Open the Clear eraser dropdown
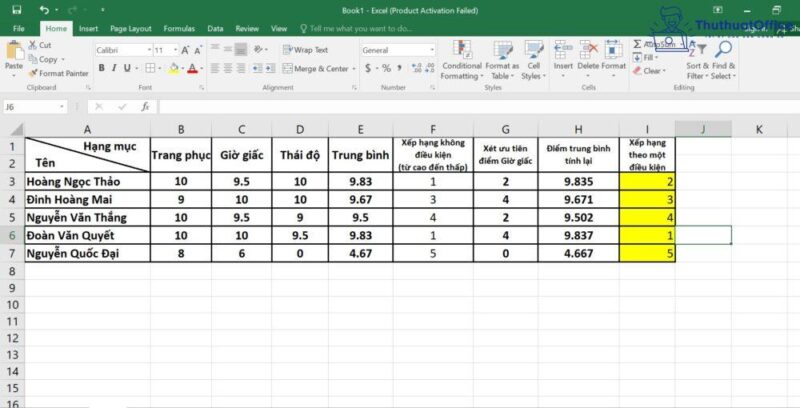800x408 pixels. (649, 71)
